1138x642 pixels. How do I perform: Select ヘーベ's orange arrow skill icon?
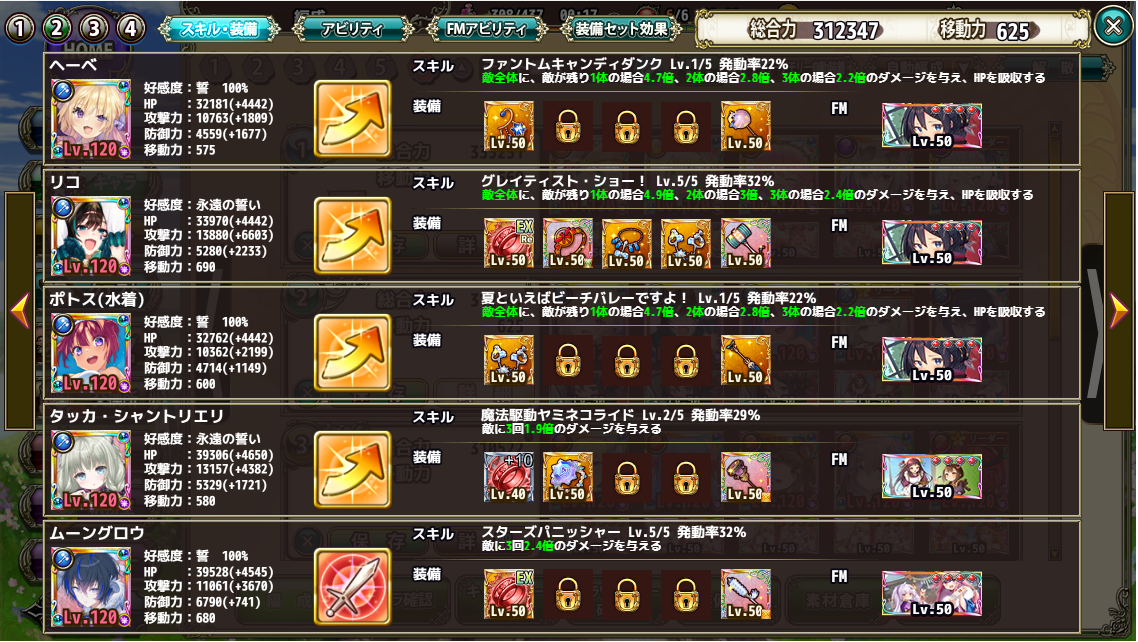353,119
